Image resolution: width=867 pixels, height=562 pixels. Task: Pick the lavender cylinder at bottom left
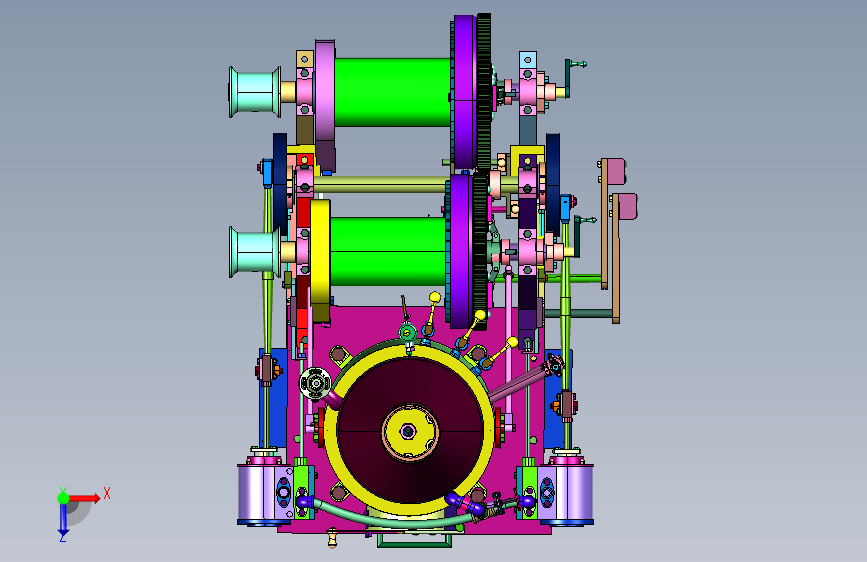coord(257,494)
